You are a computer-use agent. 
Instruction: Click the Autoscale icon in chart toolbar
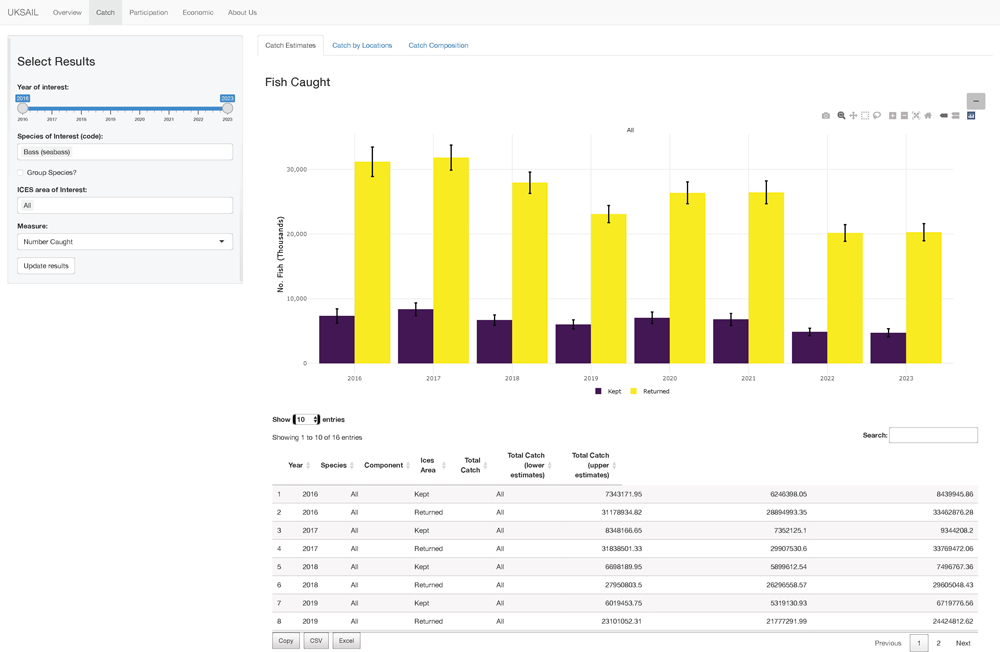coord(916,116)
